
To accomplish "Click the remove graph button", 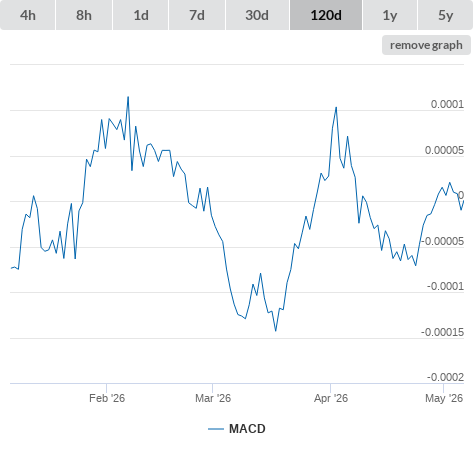I will (426, 45).
